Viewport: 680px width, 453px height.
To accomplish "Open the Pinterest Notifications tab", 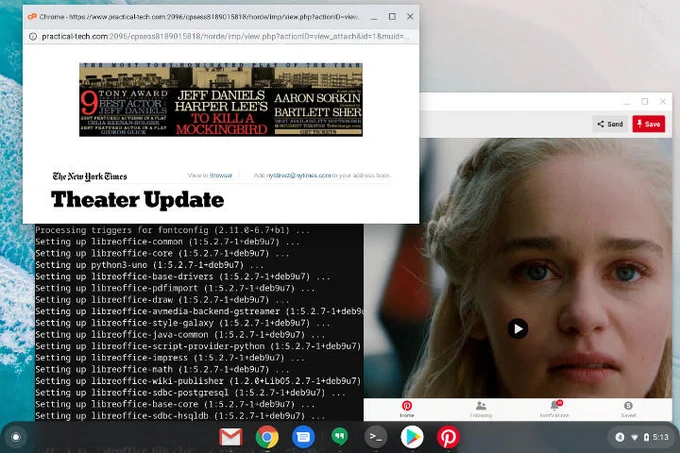I will [x=554, y=409].
